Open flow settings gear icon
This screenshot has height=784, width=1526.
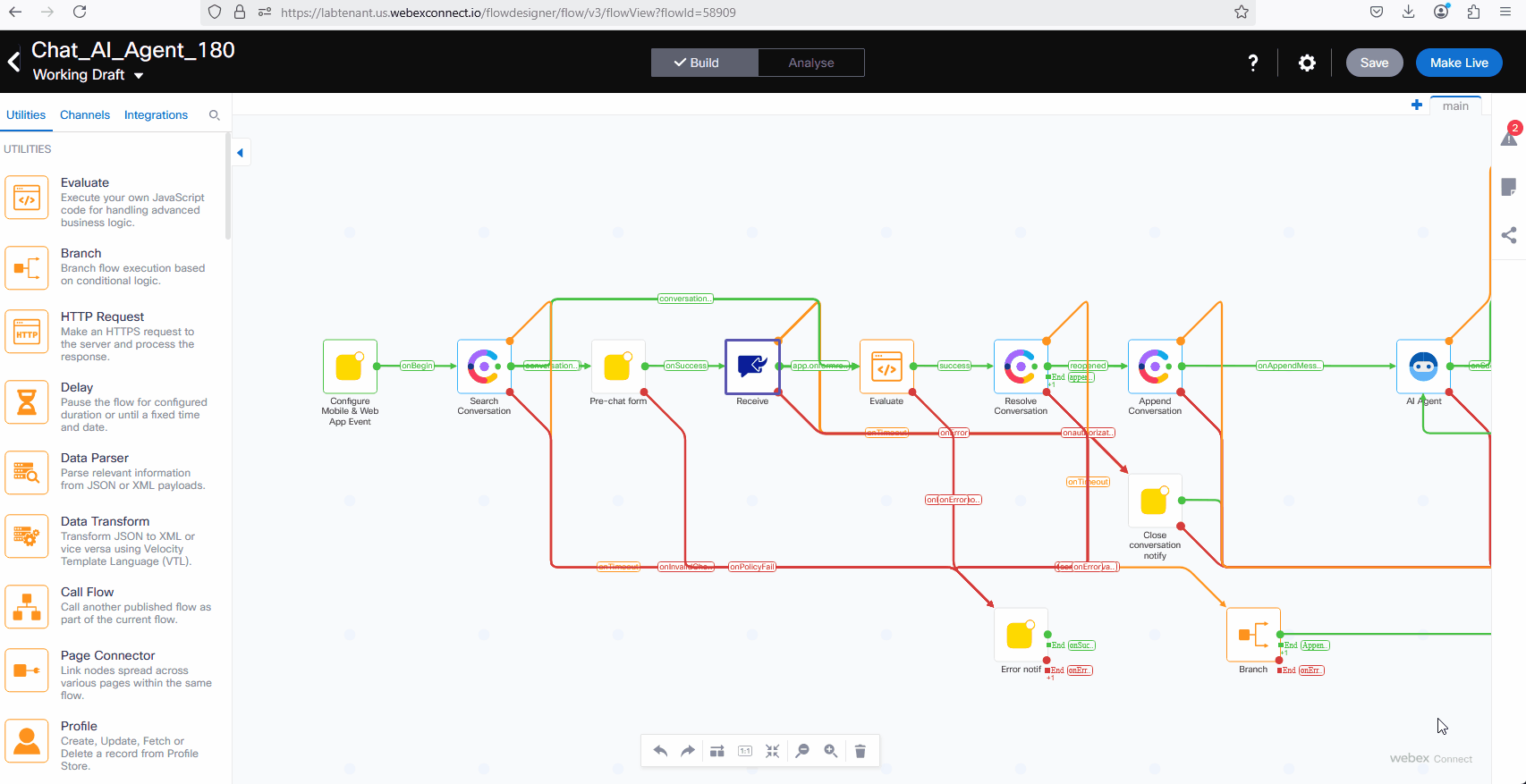pos(1307,63)
